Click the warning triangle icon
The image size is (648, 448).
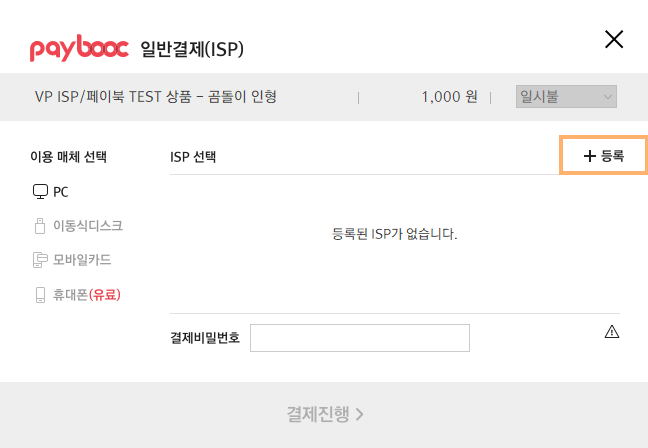(x=612, y=331)
